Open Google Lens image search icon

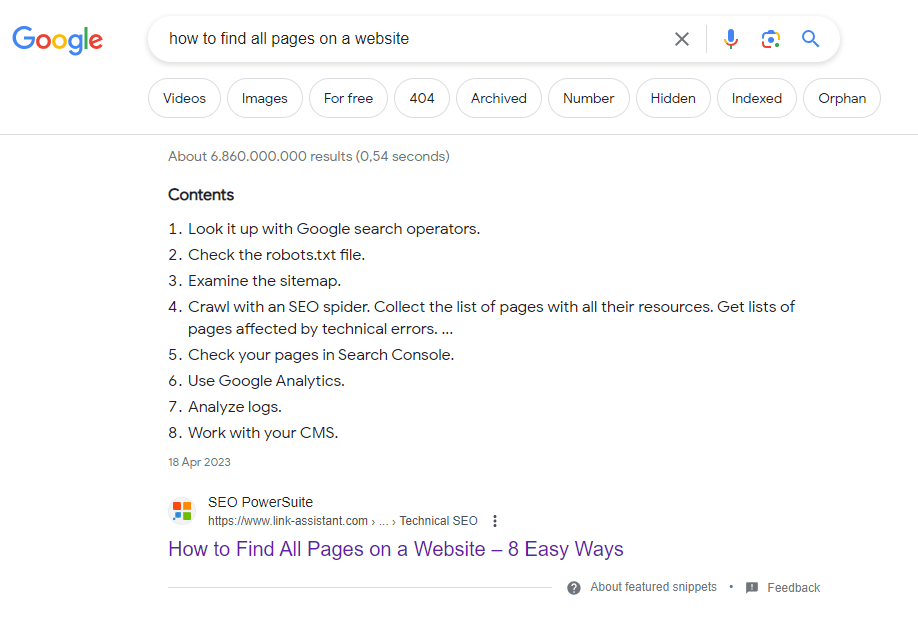(770, 39)
